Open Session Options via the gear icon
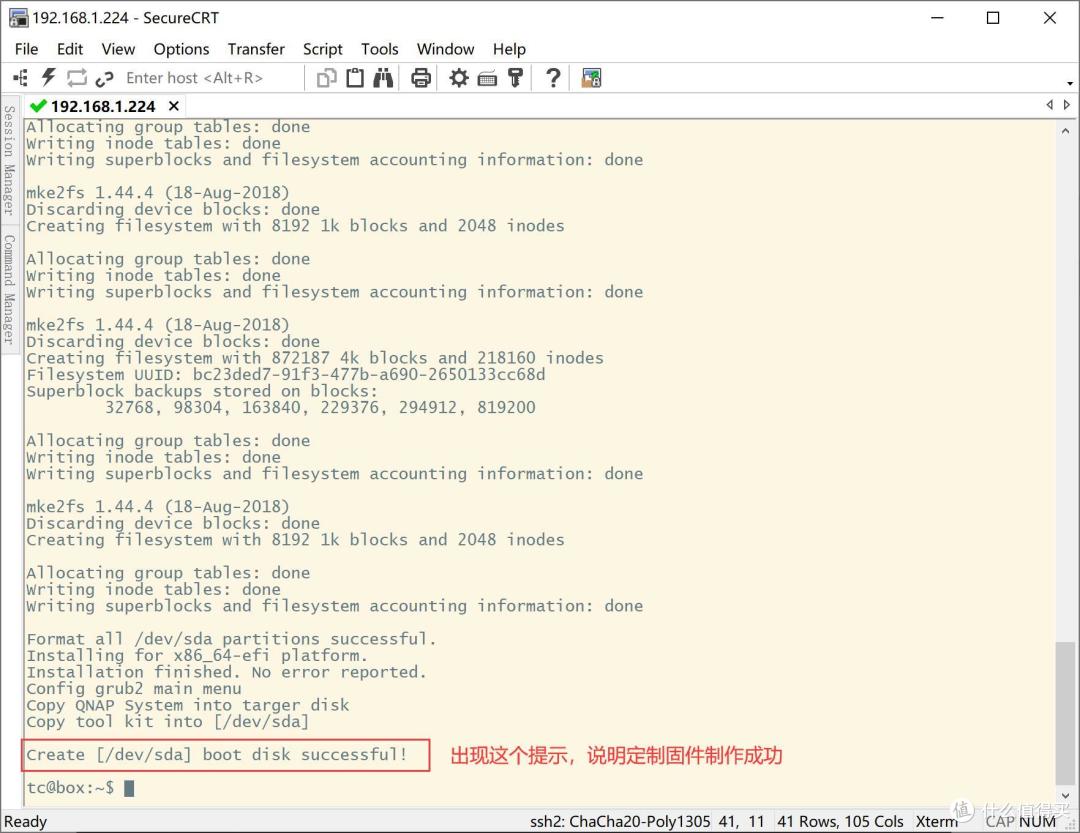 pos(458,78)
